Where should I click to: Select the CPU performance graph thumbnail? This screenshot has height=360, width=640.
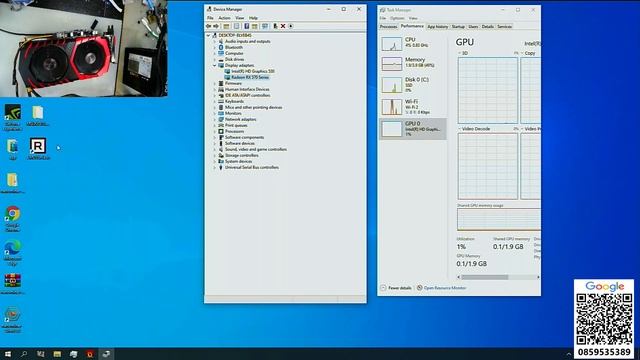(391, 44)
